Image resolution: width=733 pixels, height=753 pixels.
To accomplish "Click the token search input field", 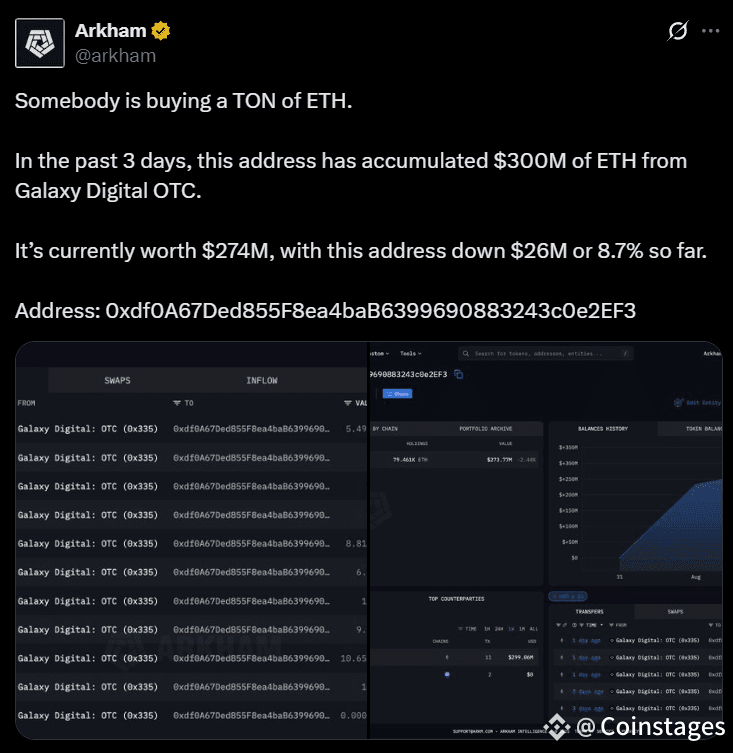I will (545, 353).
